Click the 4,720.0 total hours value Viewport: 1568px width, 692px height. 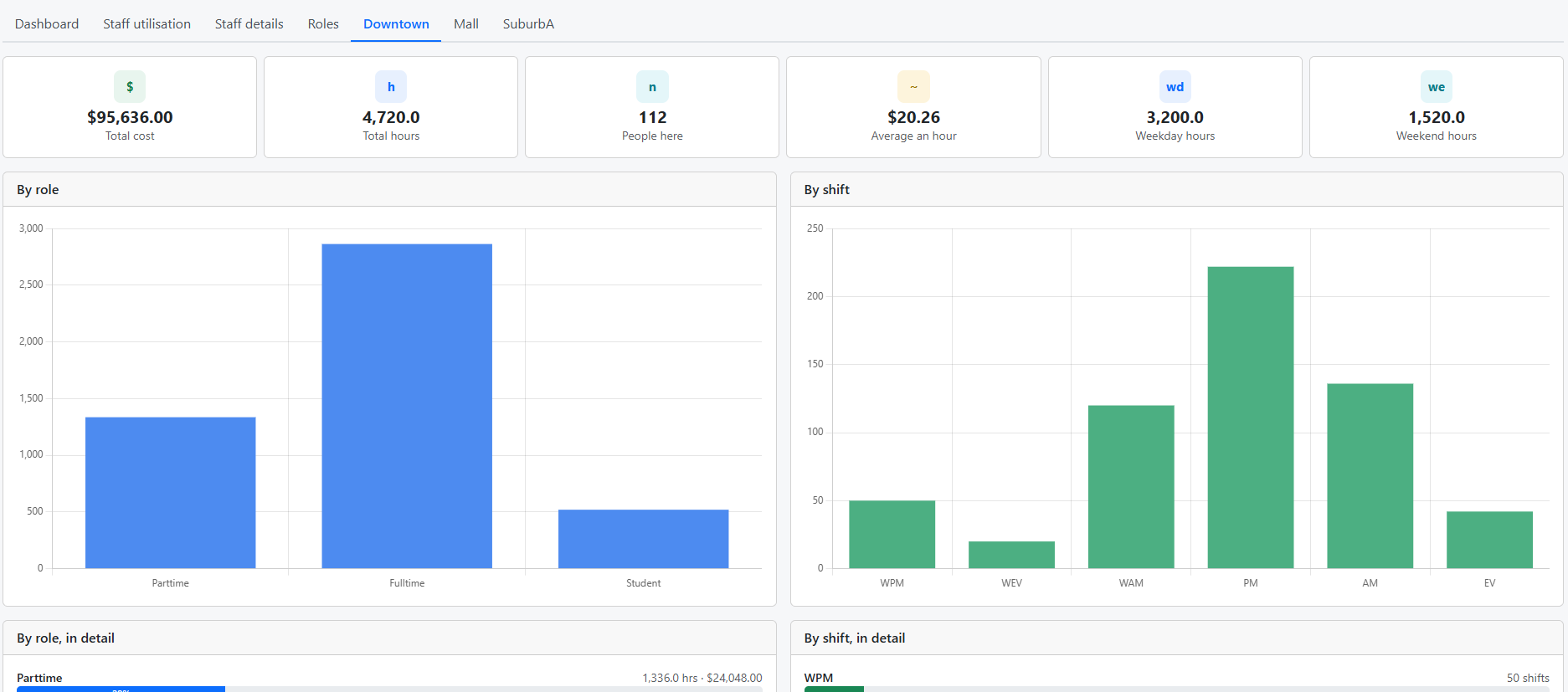[x=391, y=117]
